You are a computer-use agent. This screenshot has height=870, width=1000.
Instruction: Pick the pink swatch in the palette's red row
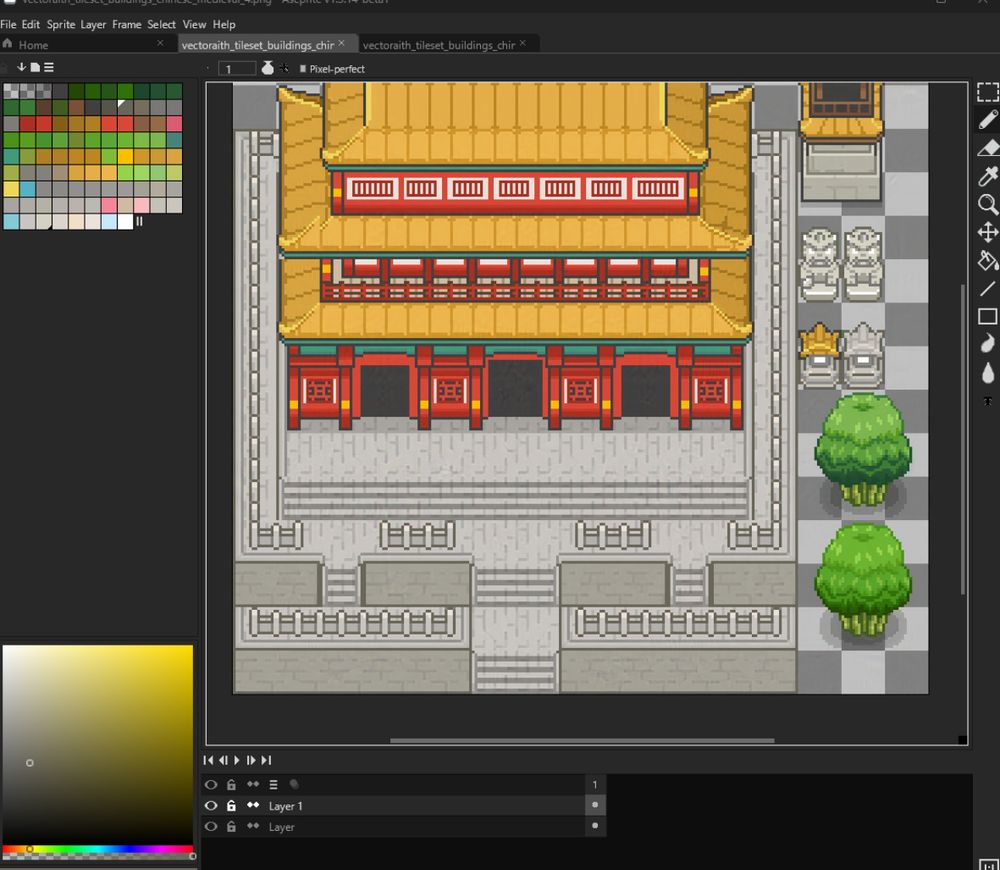[174, 124]
